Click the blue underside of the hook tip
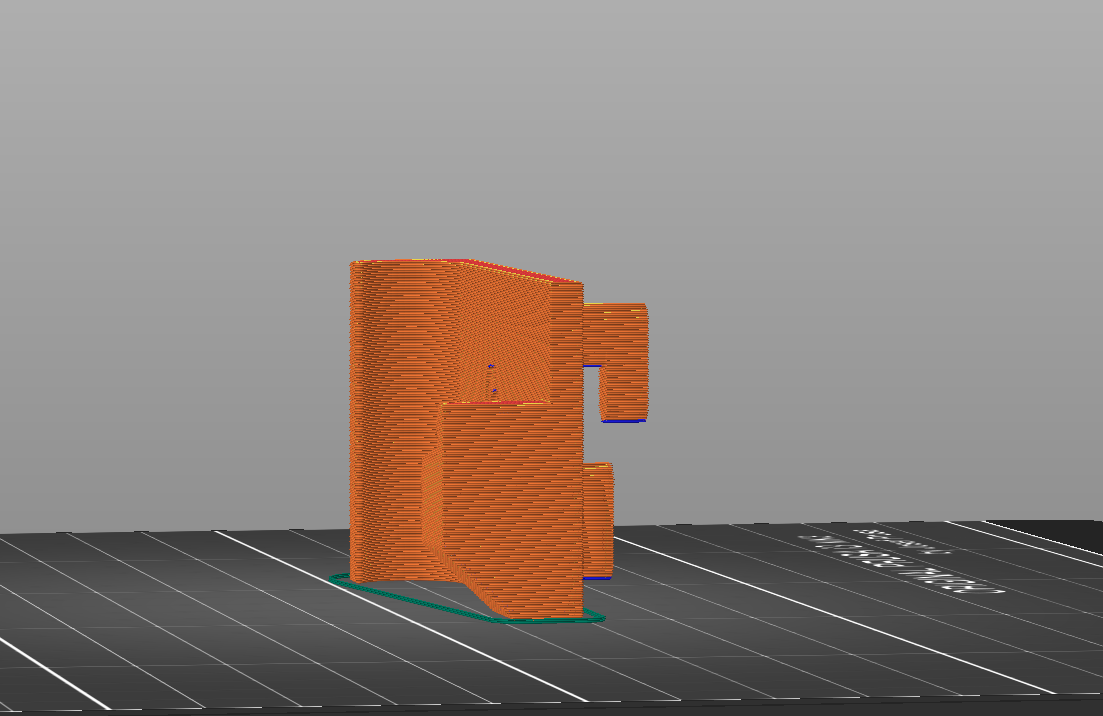This screenshot has width=1103, height=716. (x=623, y=421)
